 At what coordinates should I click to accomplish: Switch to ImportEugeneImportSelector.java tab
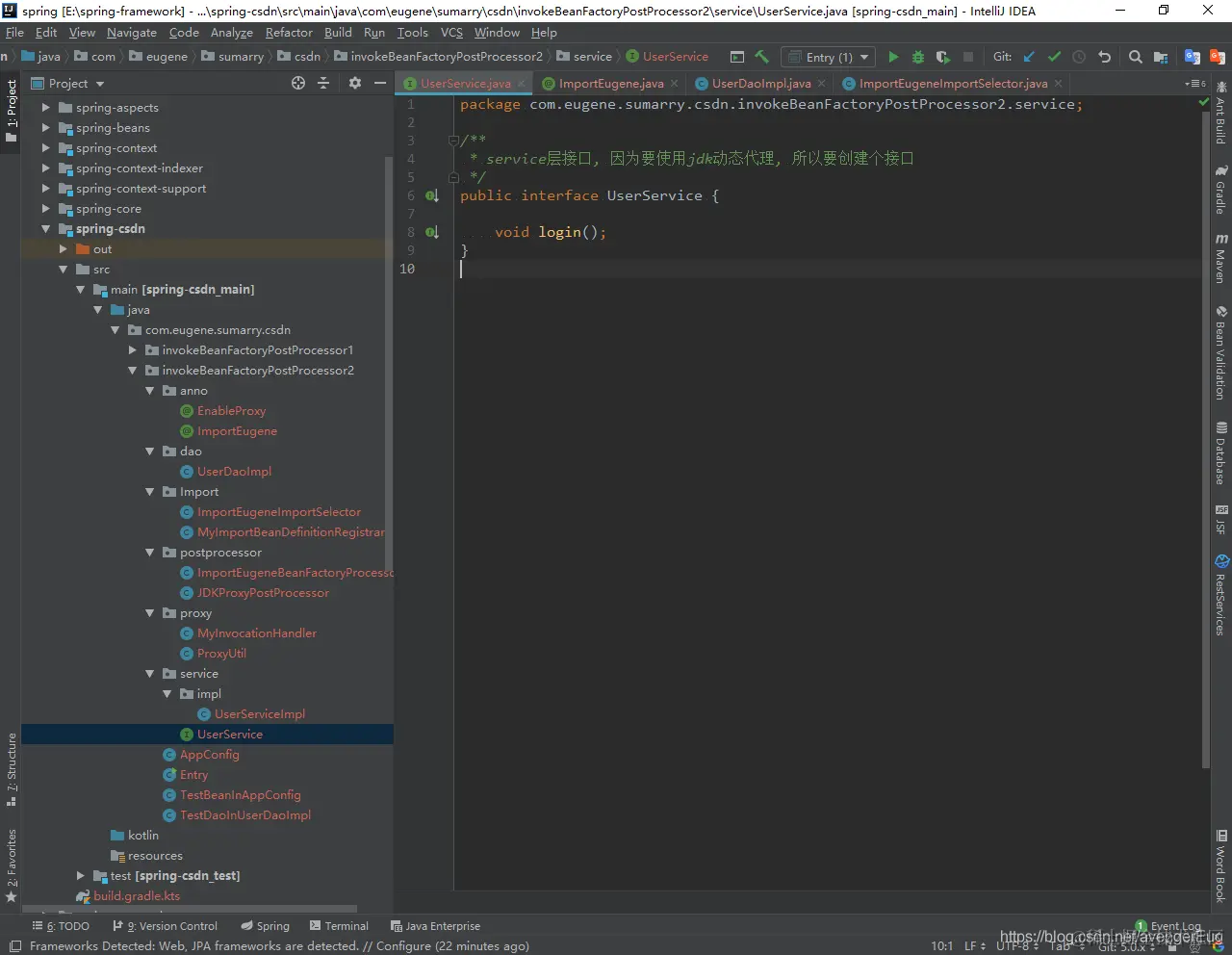pyautogui.click(x=951, y=84)
